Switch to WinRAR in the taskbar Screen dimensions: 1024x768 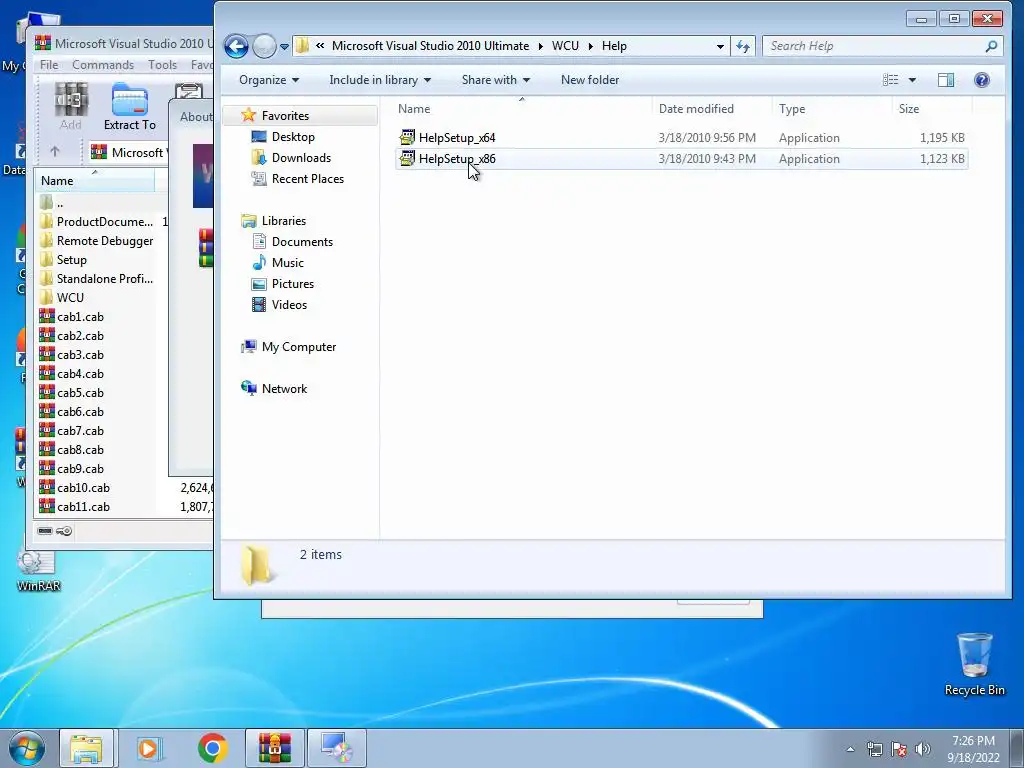274,748
